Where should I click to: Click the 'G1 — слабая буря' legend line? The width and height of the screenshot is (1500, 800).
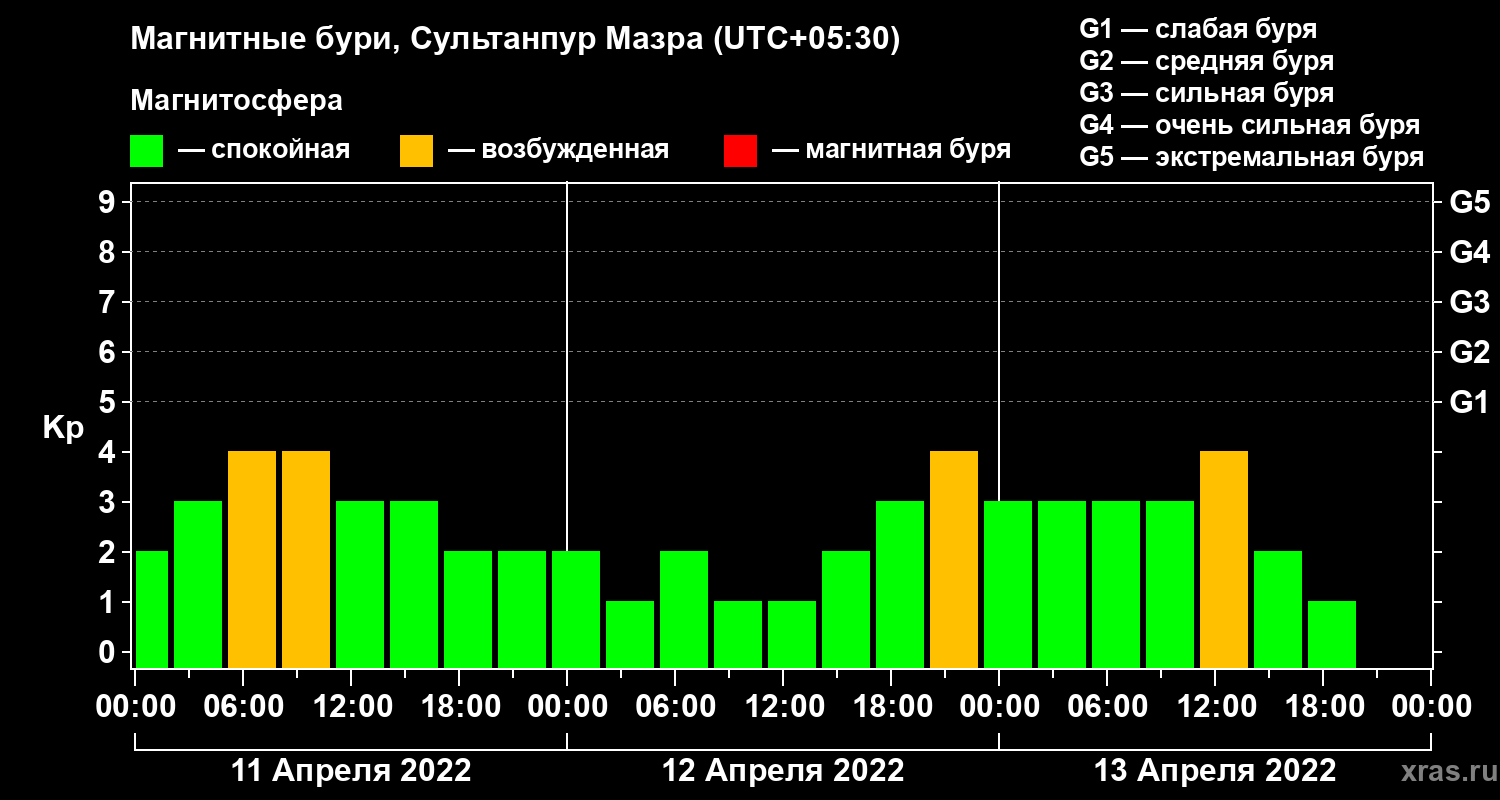pos(1198,29)
